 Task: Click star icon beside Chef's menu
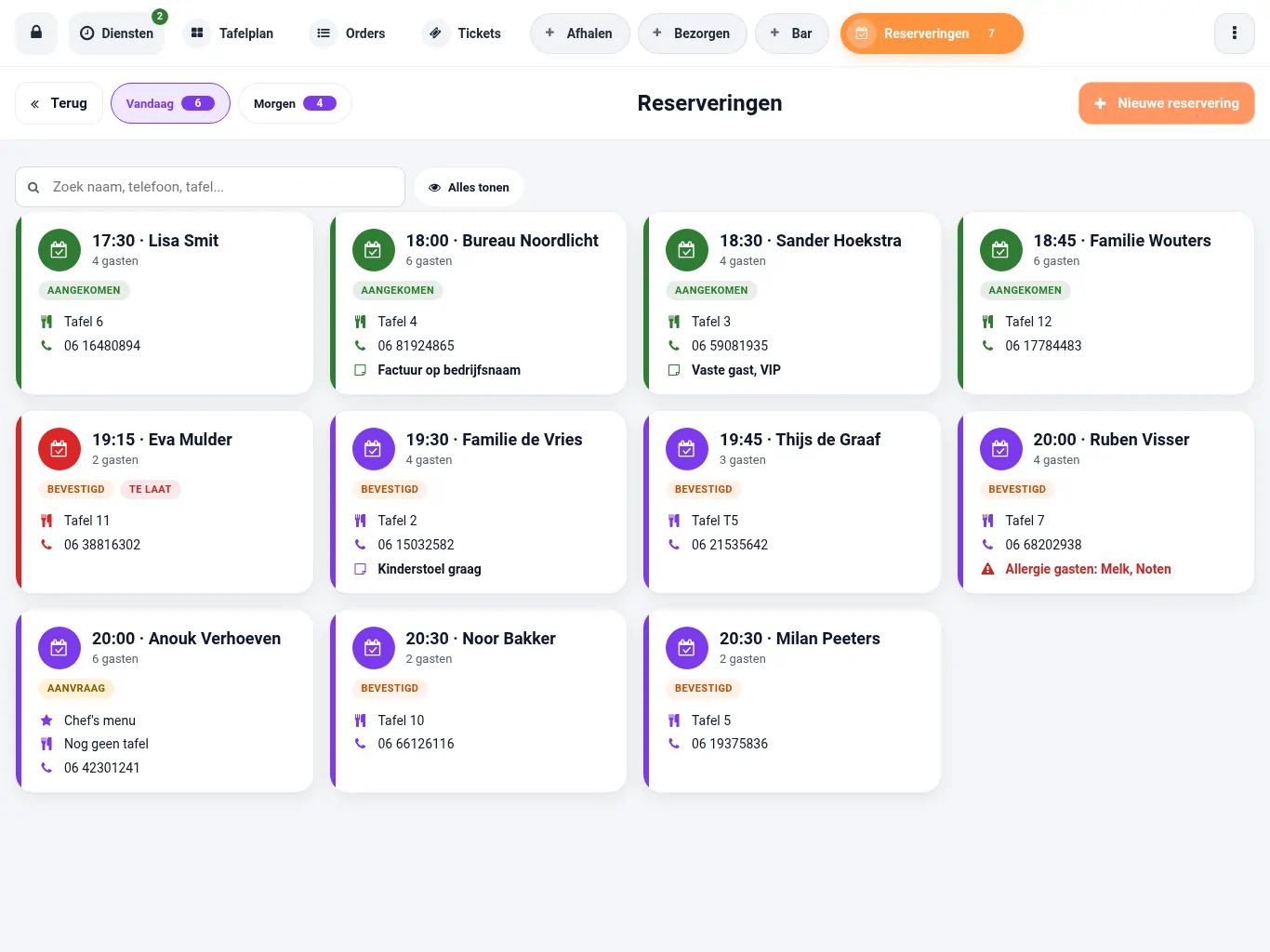[46, 721]
